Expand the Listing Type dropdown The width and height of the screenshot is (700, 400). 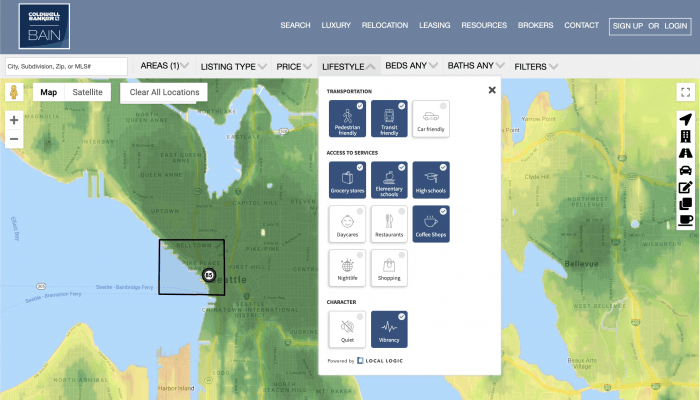coord(234,66)
